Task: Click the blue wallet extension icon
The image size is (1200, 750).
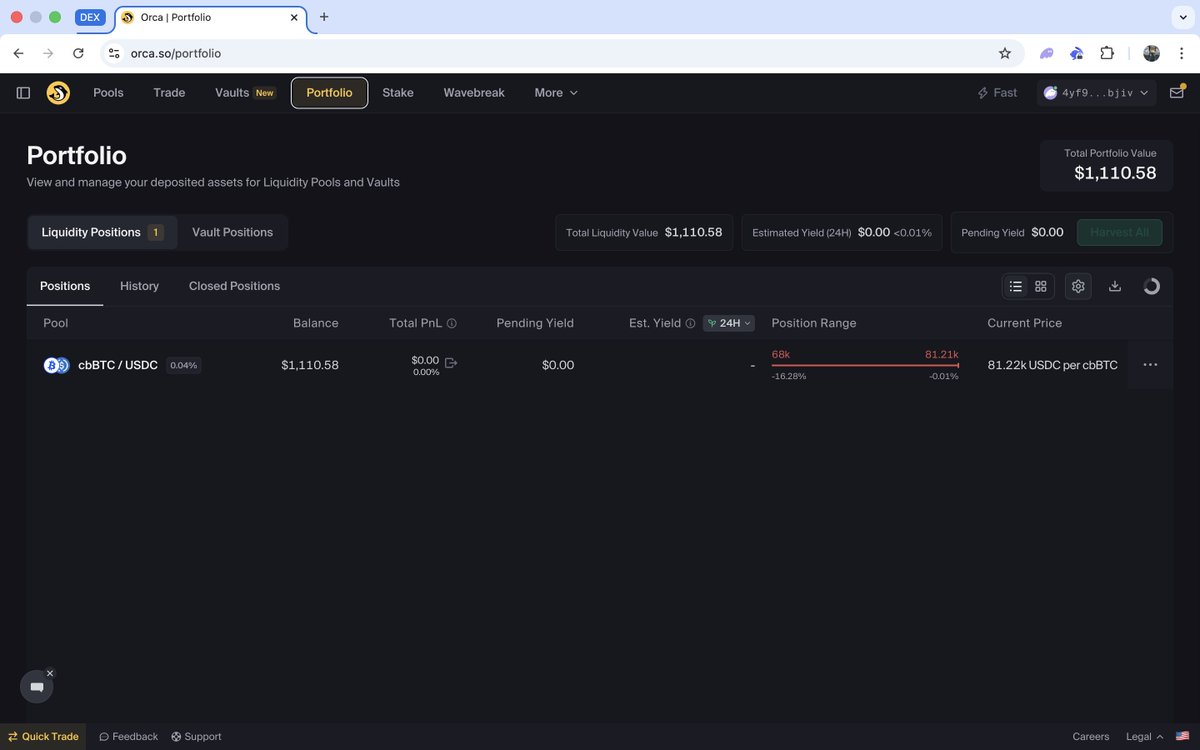Action: (1076, 53)
